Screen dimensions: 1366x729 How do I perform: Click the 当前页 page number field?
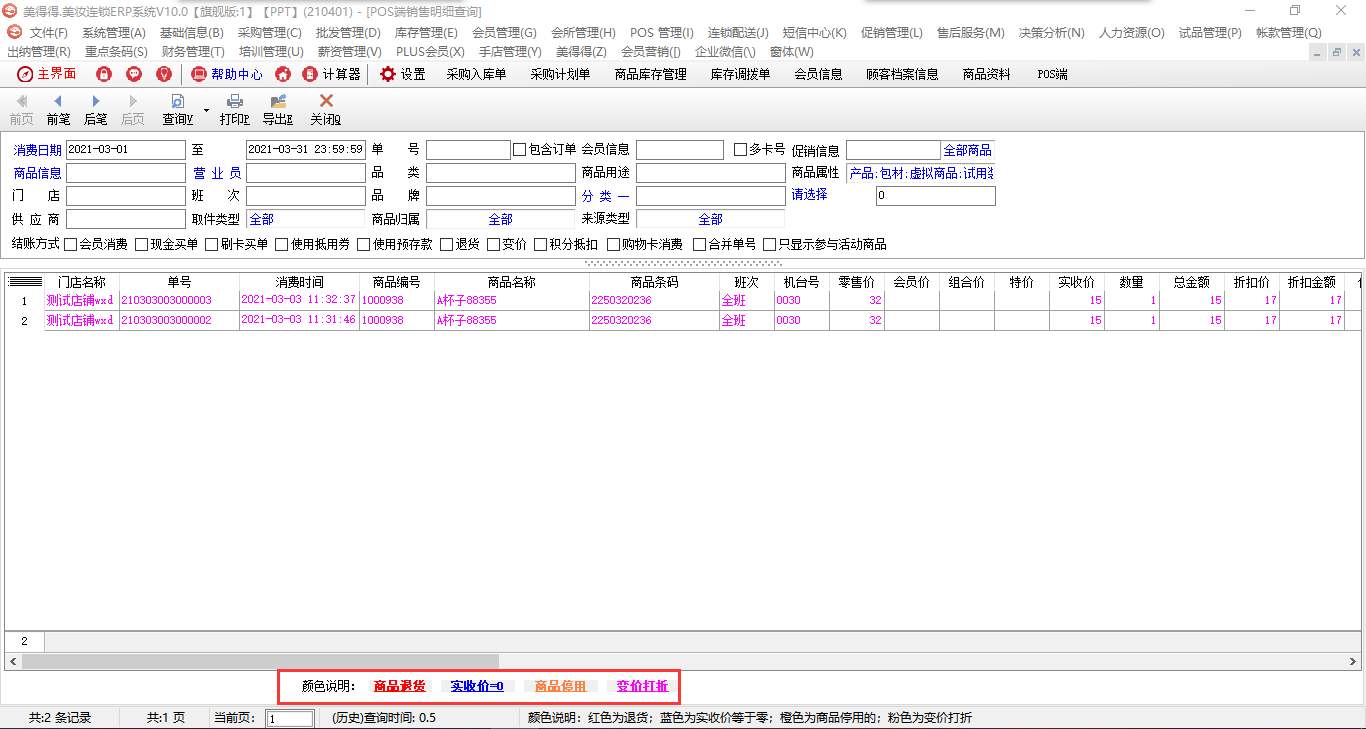click(290, 718)
